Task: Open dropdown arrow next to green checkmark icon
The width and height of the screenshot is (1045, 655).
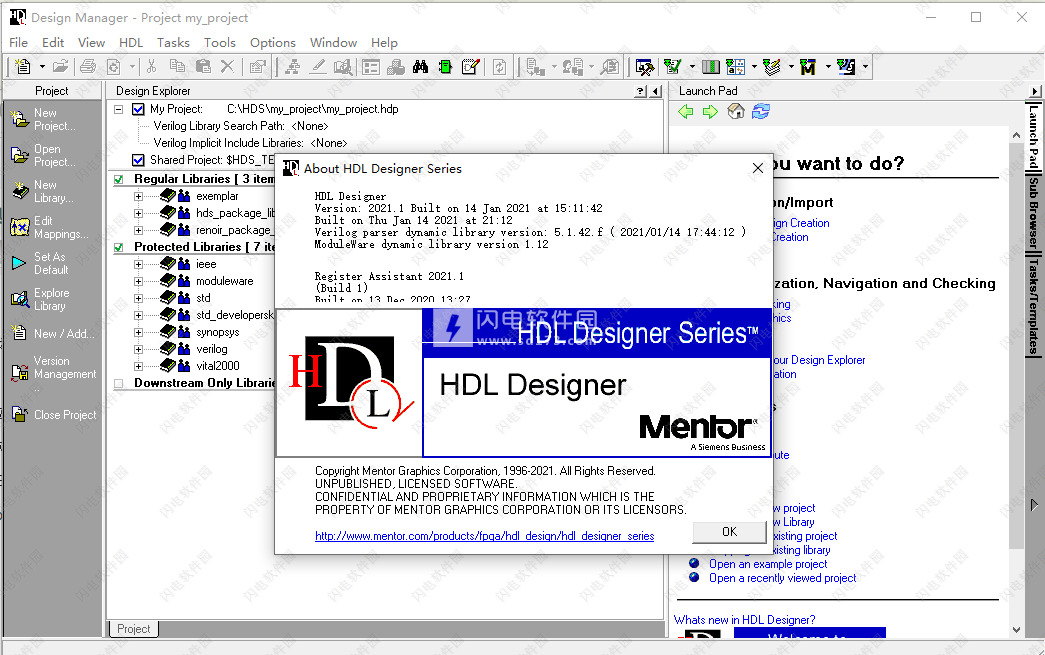Action: (692, 67)
